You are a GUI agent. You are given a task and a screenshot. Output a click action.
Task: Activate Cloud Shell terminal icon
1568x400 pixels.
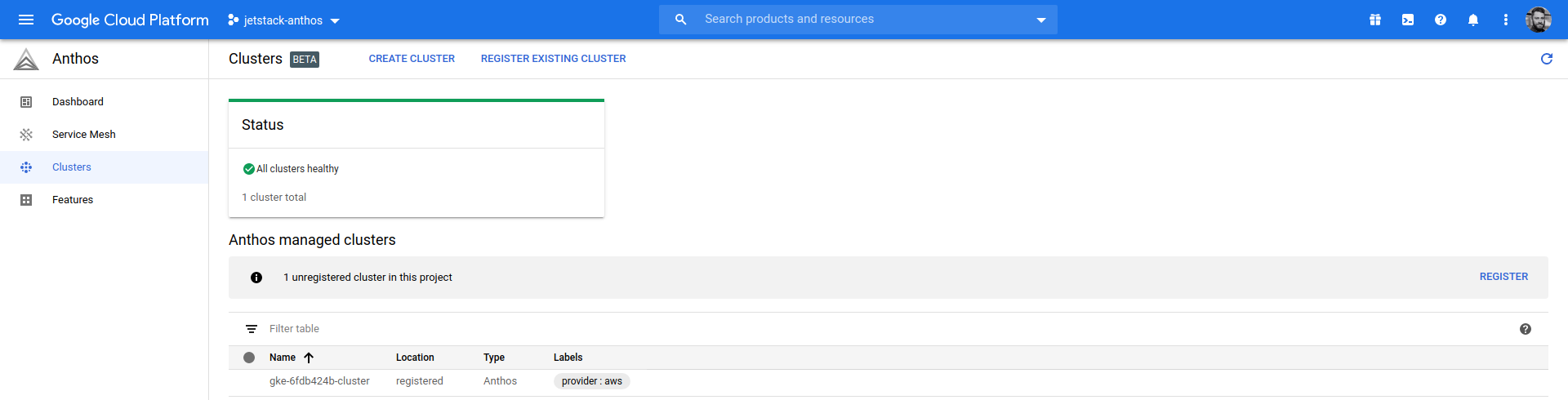click(1408, 20)
